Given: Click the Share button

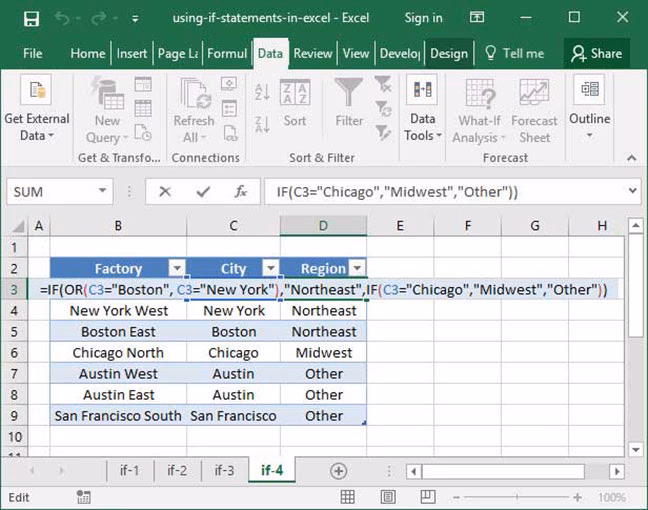Looking at the screenshot, I should [596, 53].
